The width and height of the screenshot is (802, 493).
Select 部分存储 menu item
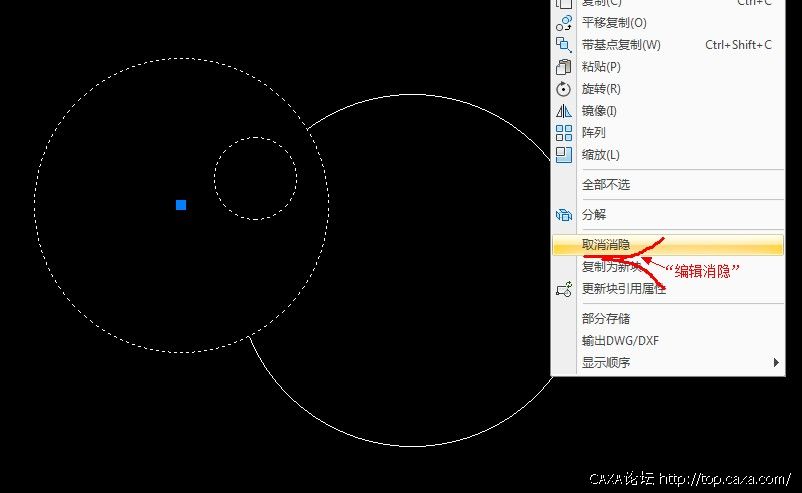point(606,319)
